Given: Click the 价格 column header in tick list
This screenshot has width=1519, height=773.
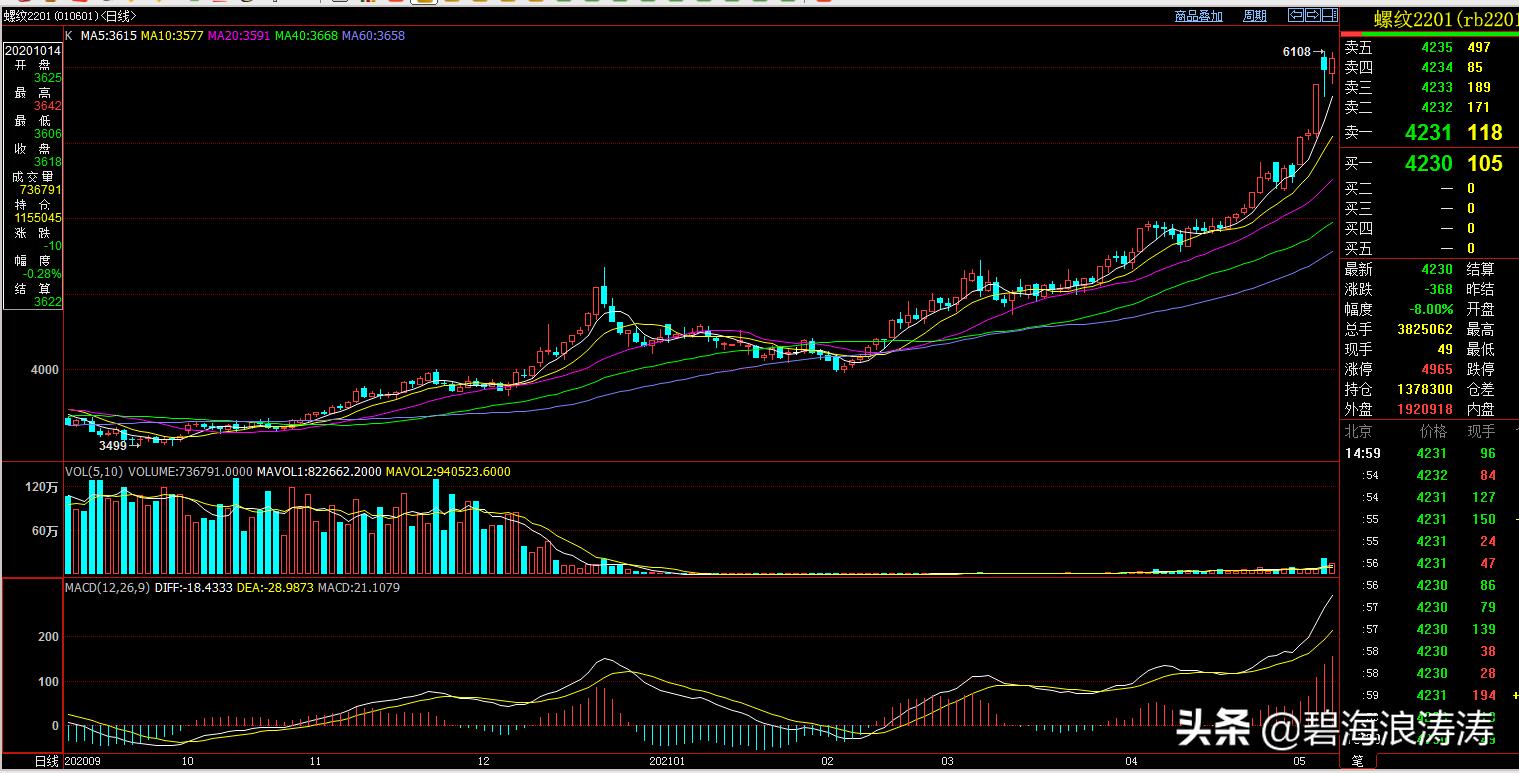Looking at the screenshot, I should (x=1433, y=431).
